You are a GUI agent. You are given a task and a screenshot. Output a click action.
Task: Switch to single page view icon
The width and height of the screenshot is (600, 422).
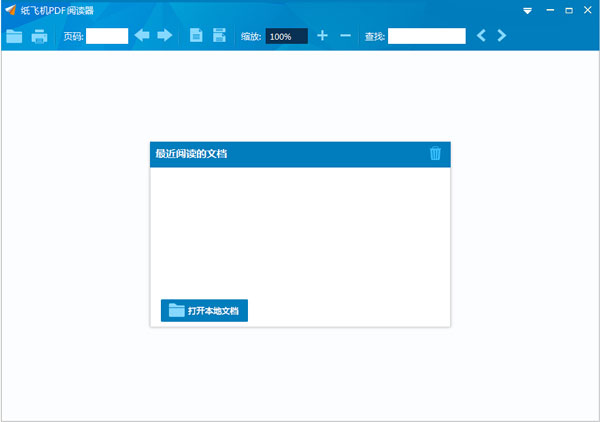pos(196,35)
